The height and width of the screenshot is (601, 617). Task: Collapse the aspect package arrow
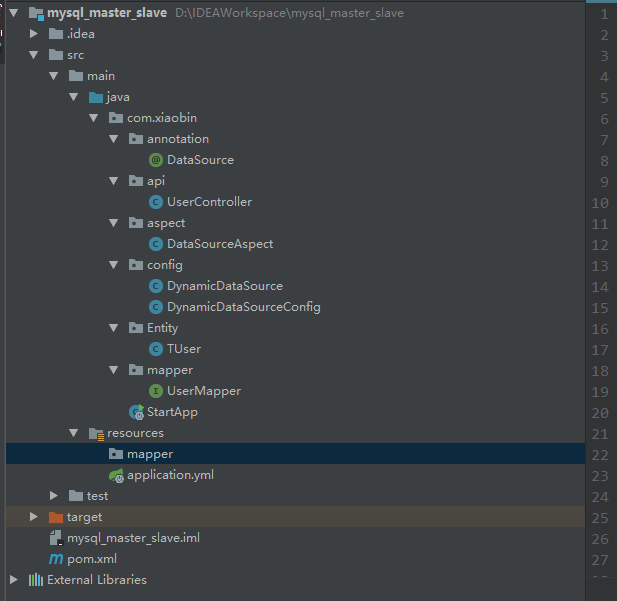(114, 223)
